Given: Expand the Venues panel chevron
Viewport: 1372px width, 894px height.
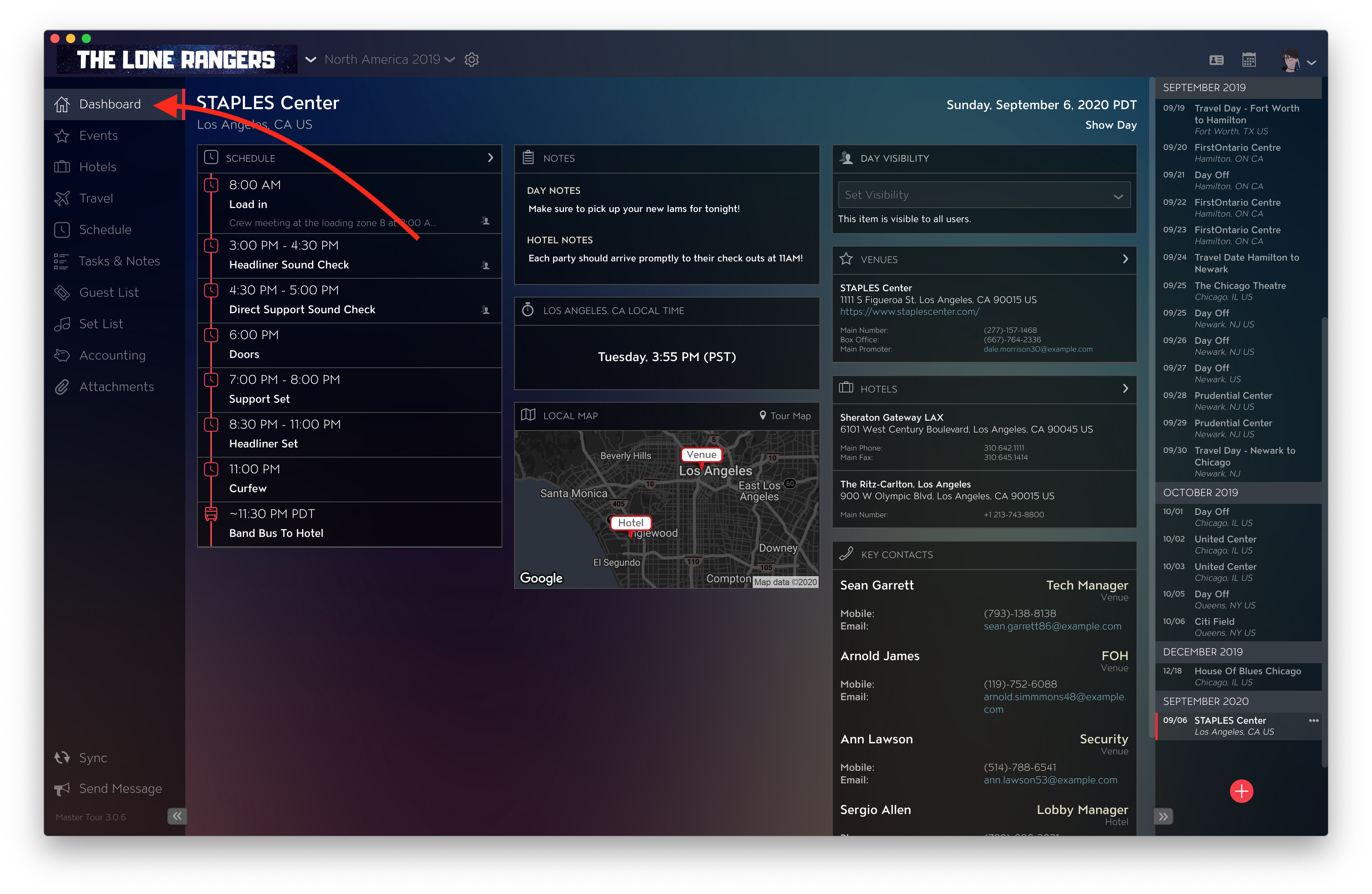Looking at the screenshot, I should click(x=1125, y=259).
